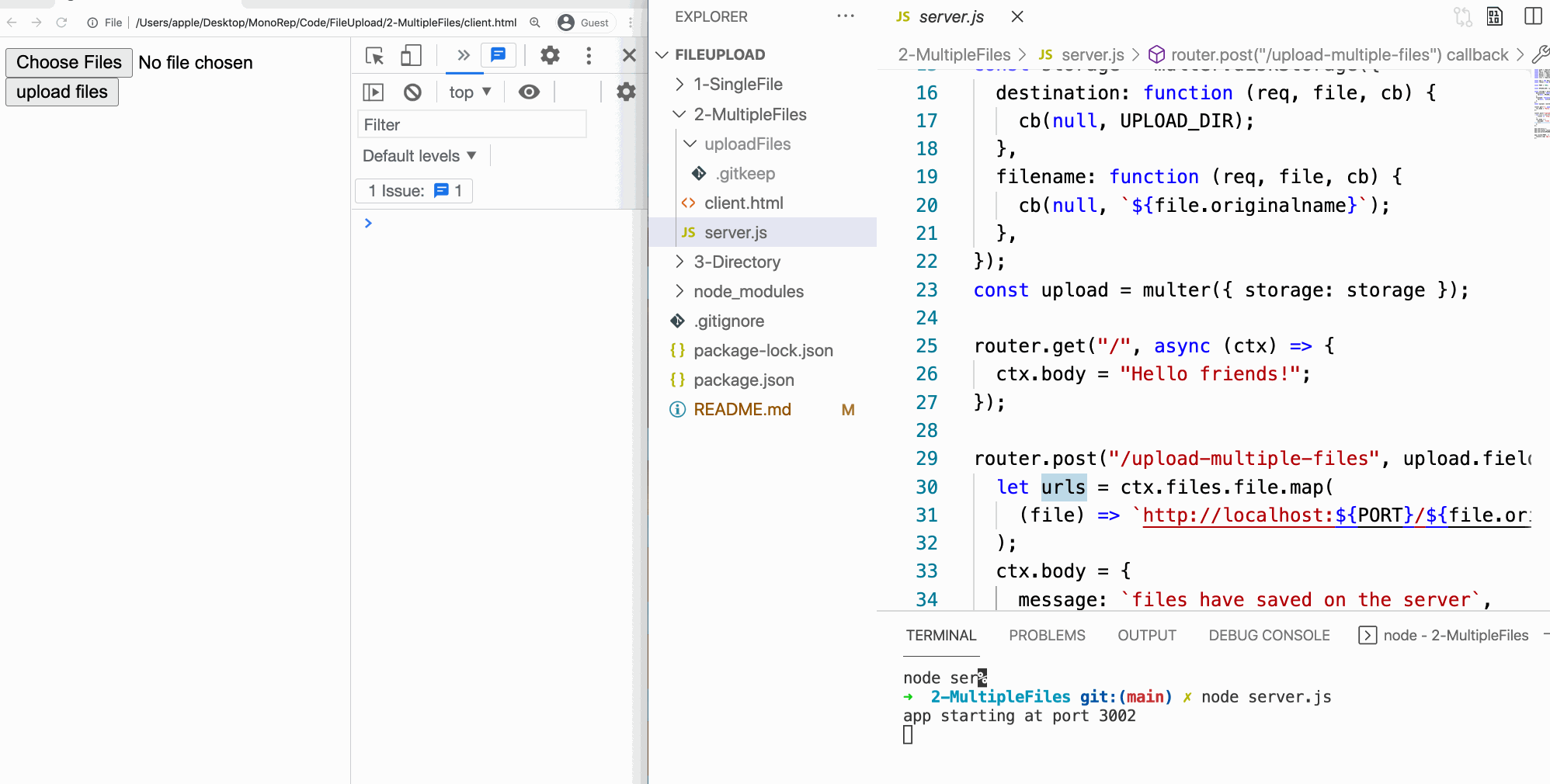Image resolution: width=1550 pixels, height=784 pixels.
Task: Collapse the uploadFiles folder
Action: [x=763, y=144]
